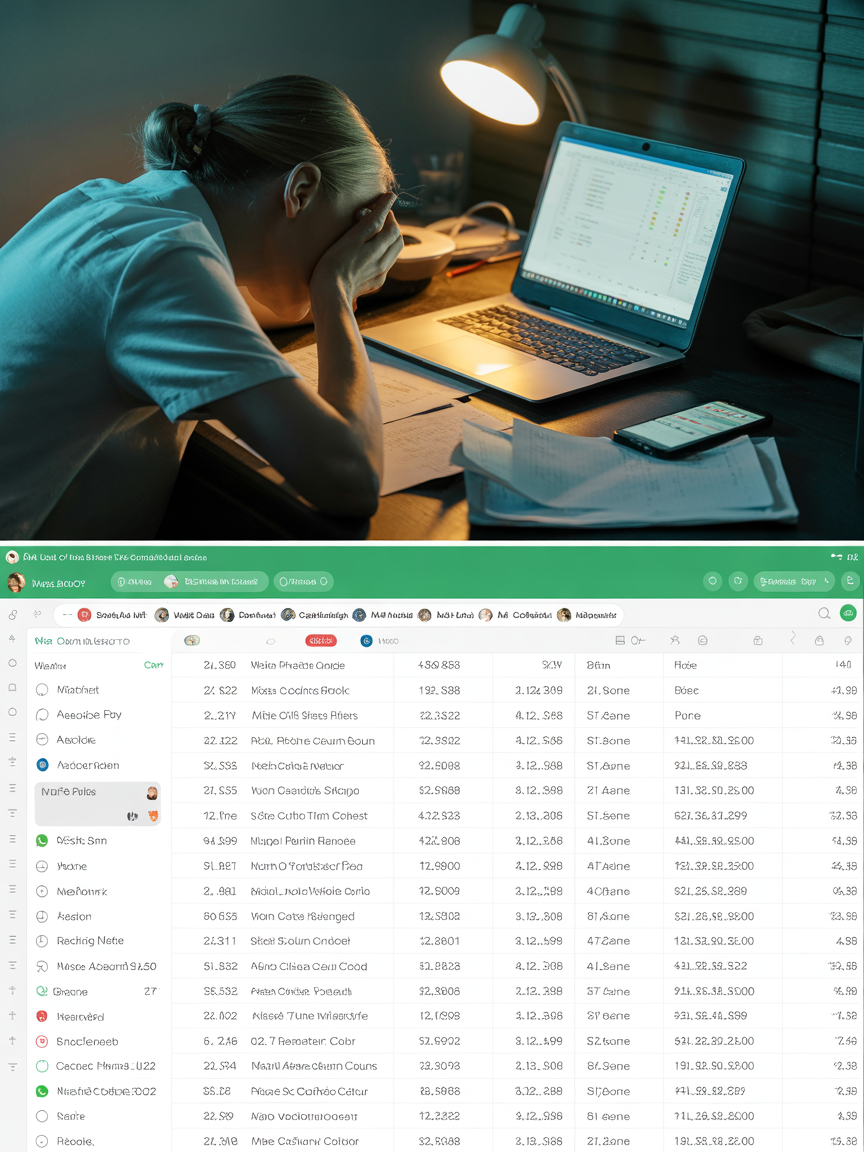Screen dimensions: 864x1152
Task: Toggle the hollow circle beside the last sidebar entry
Action: pyautogui.click(x=42, y=1141)
